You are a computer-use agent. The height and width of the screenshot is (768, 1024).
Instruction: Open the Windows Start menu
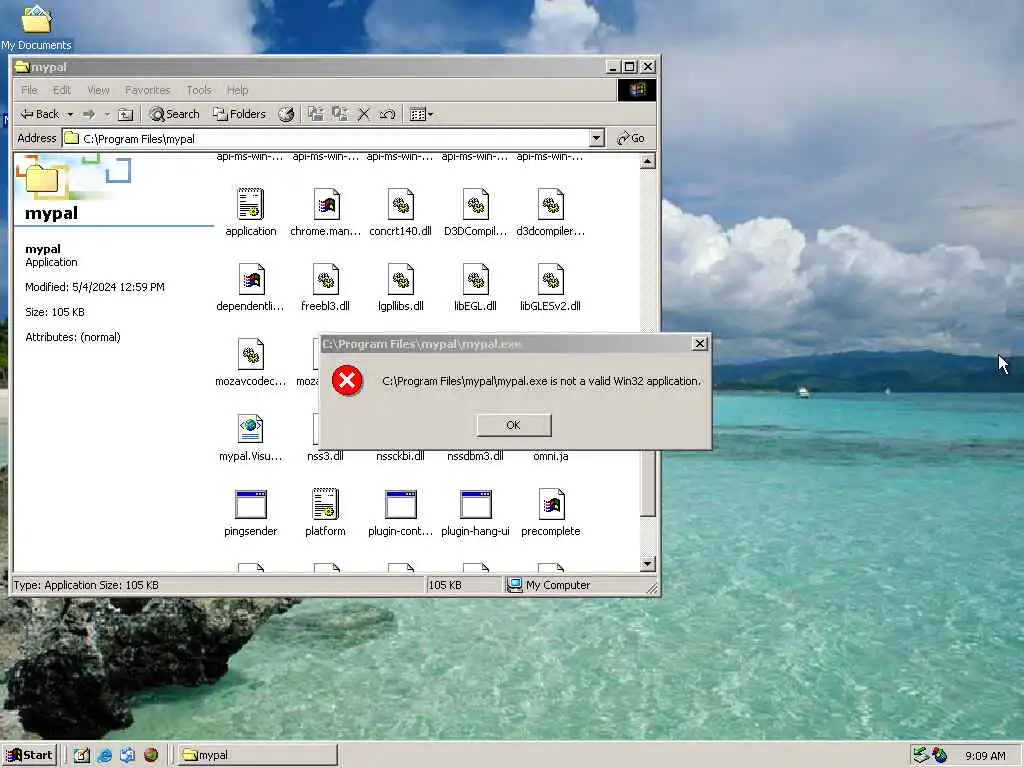point(29,755)
